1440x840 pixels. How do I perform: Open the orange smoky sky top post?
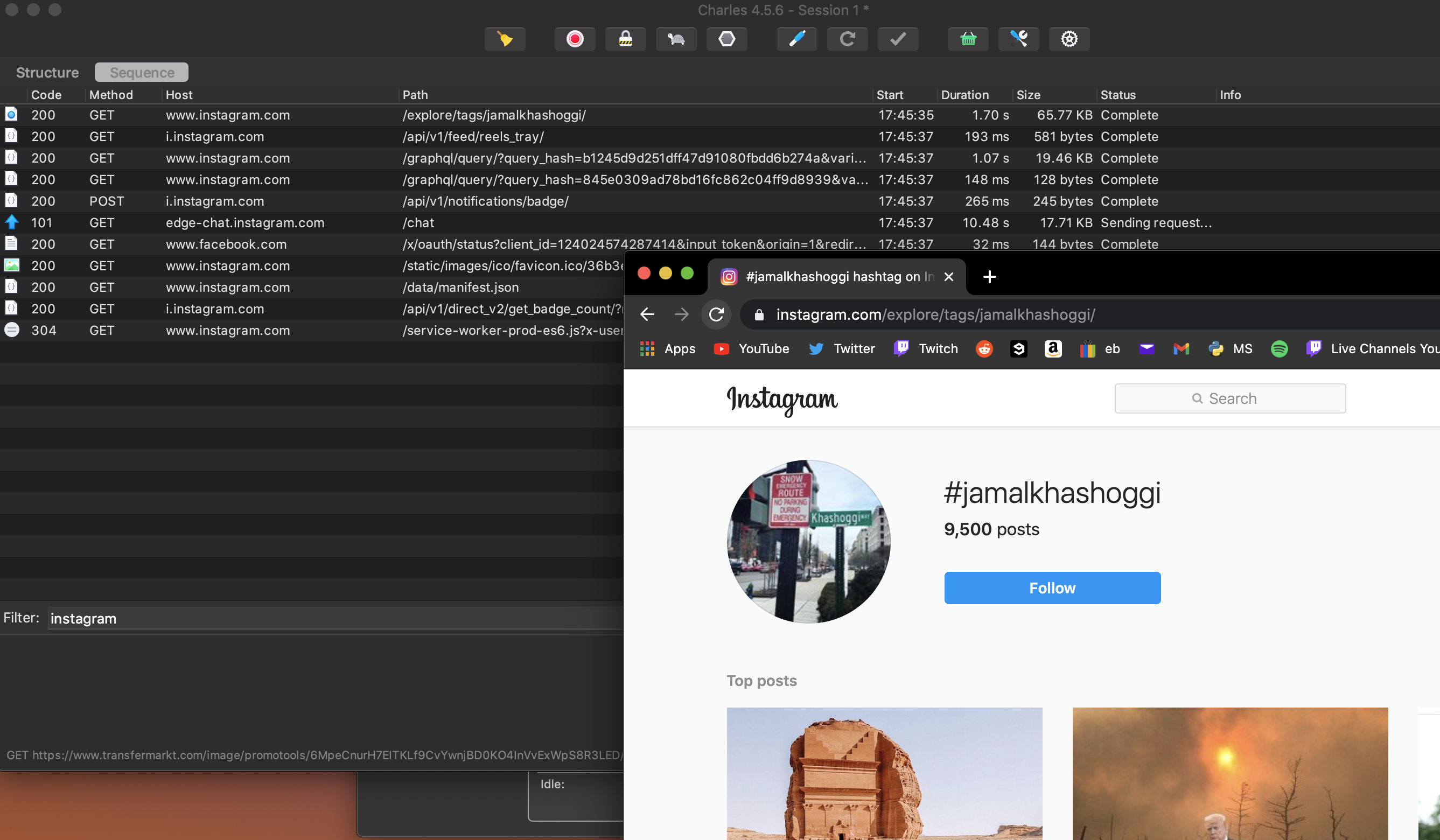[x=1230, y=774]
